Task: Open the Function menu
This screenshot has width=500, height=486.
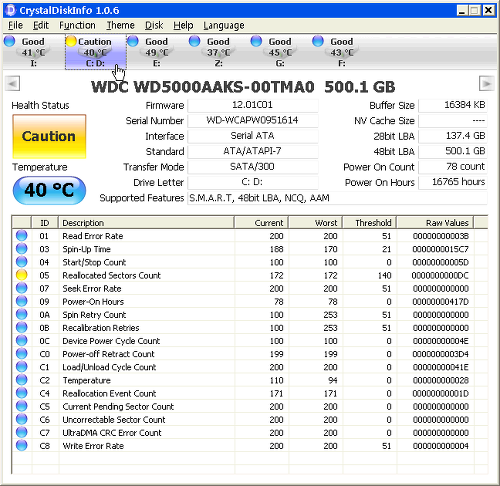Action: click(x=77, y=25)
